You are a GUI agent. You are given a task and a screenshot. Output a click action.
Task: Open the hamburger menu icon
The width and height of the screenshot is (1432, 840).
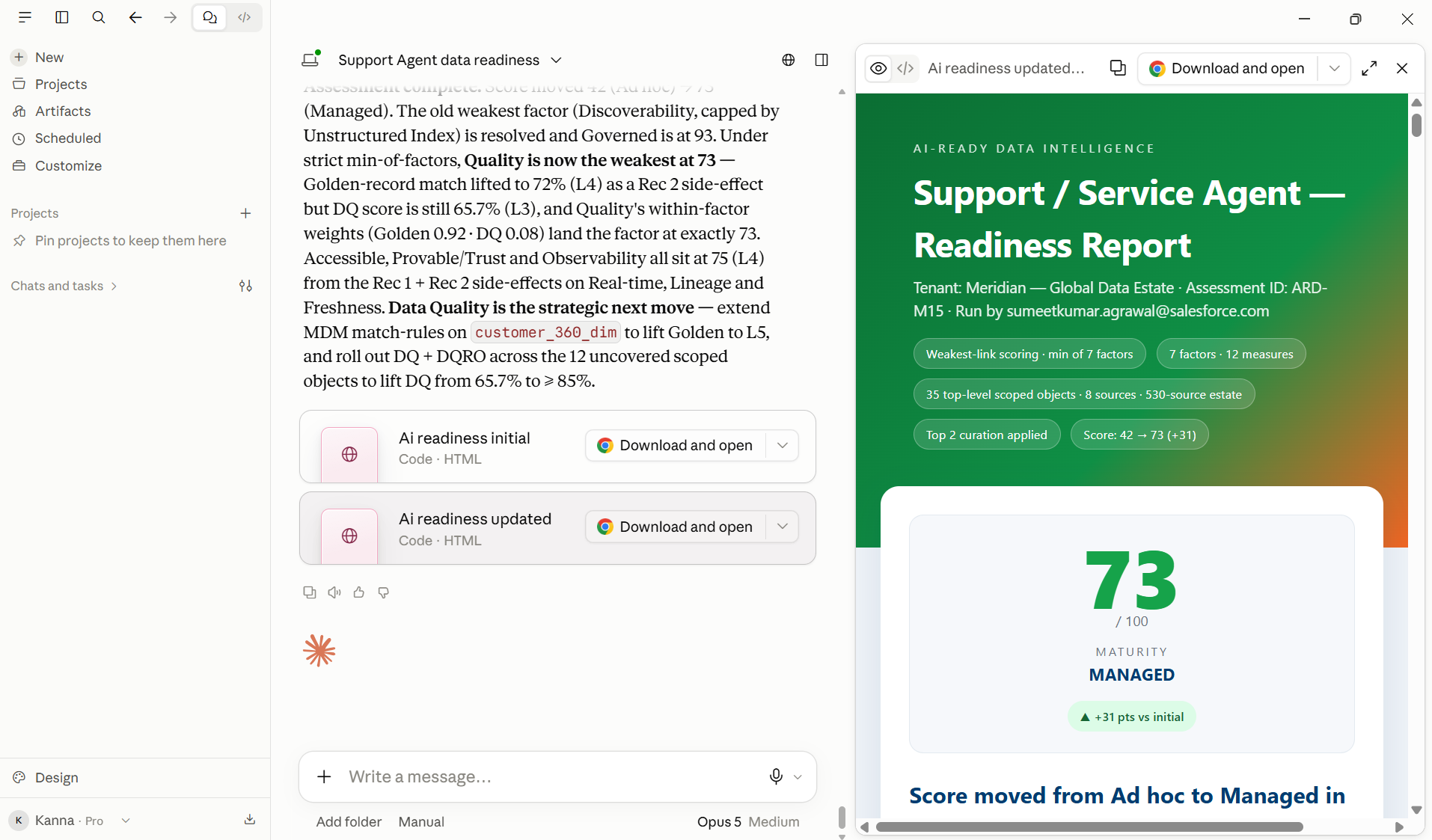pyautogui.click(x=25, y=17)
